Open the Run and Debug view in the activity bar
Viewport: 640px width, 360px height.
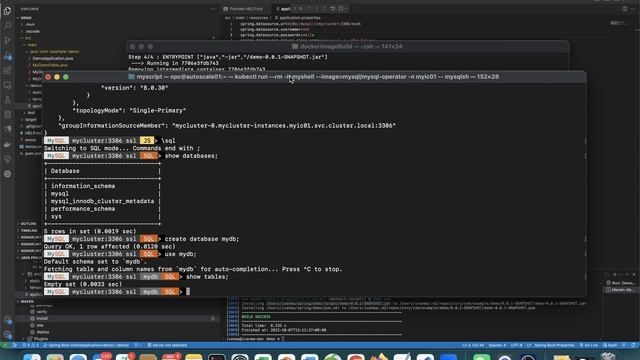(x=7, y=56)
